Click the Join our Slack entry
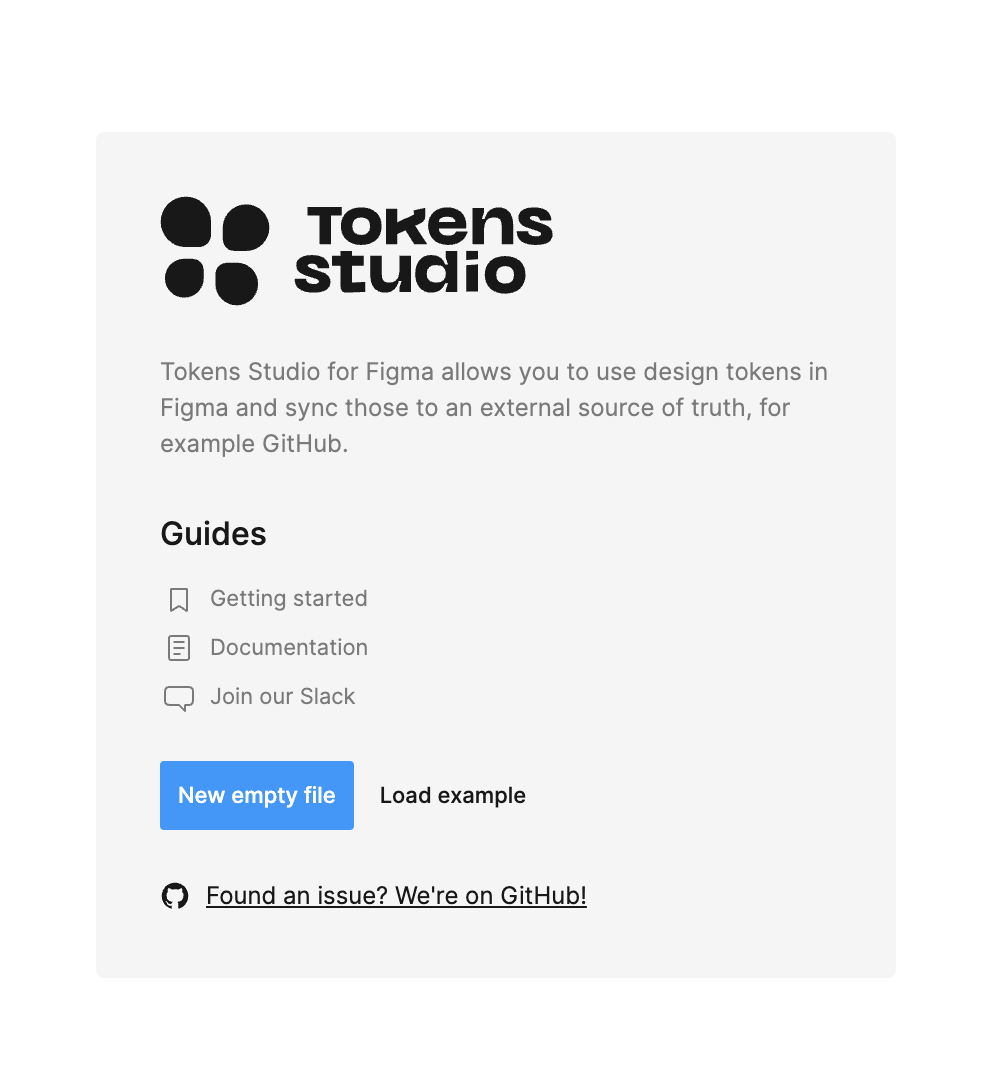The height and width of the screenshot is (1074, 996). [x=282, y=696]
